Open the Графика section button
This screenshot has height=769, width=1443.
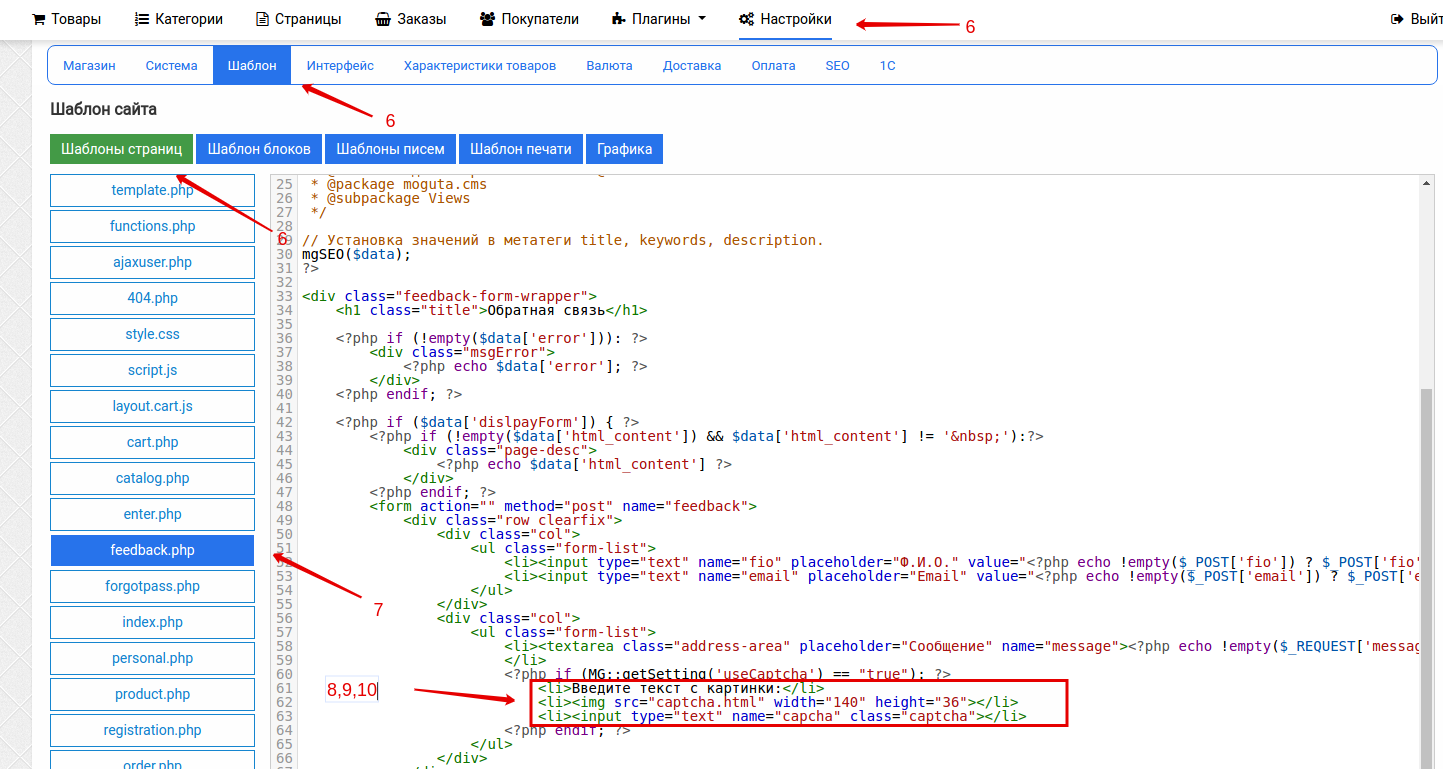[x=624, y=149]
